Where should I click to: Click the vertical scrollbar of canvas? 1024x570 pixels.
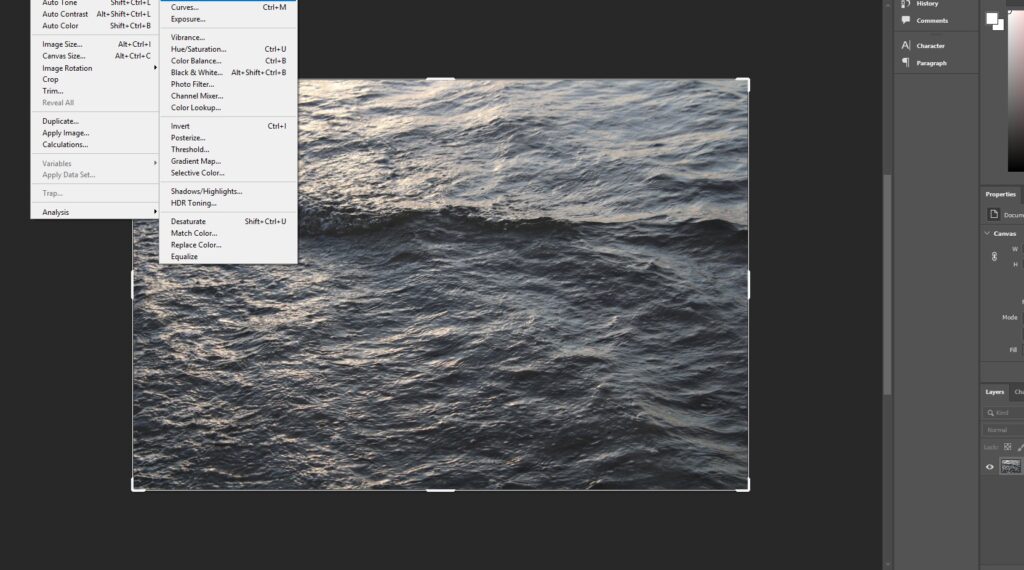coord(887,284)
